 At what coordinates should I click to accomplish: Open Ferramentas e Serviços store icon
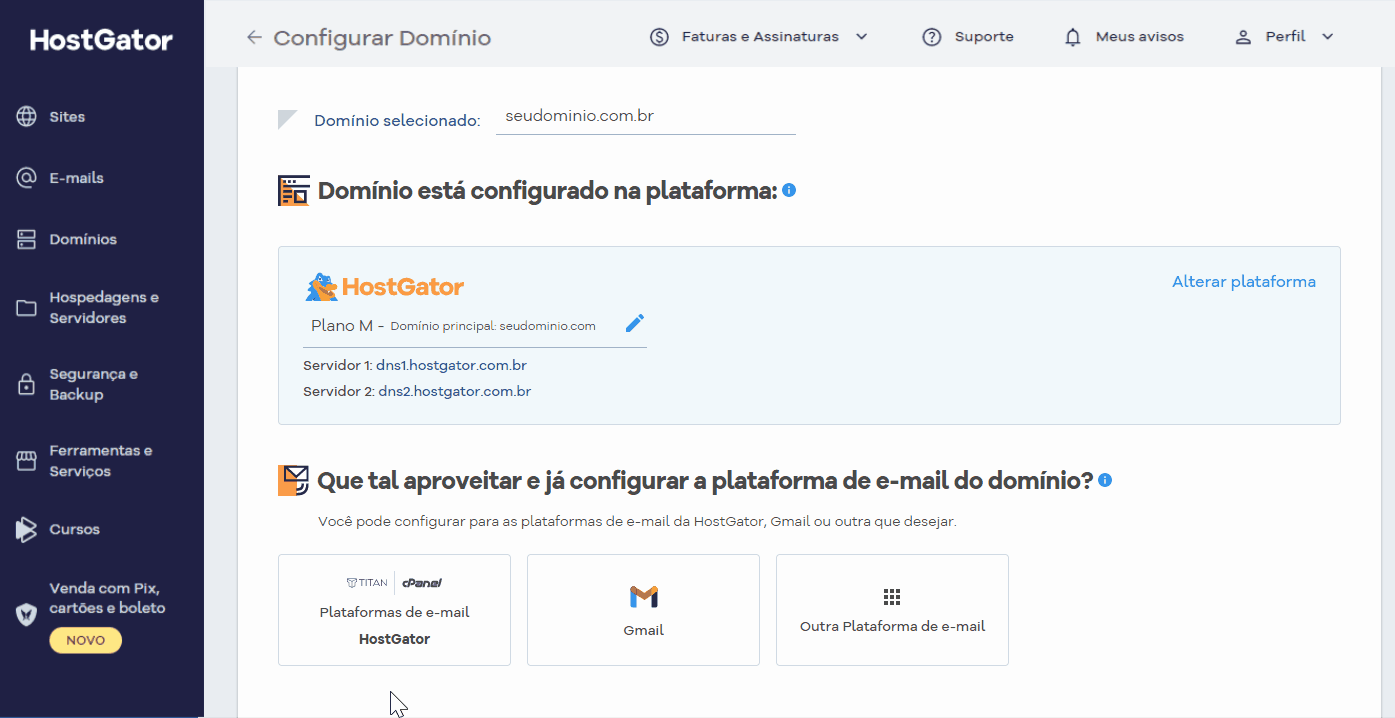[27, 461]
